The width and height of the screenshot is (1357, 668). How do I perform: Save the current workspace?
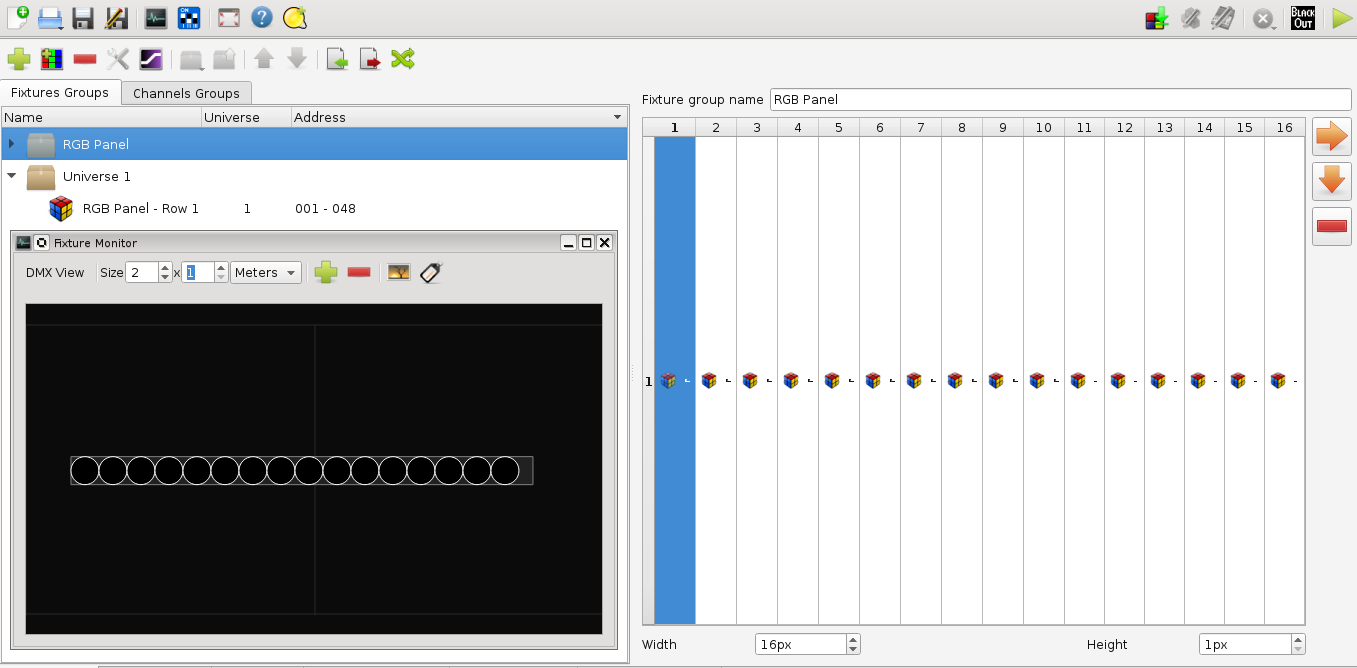point(84,17)
